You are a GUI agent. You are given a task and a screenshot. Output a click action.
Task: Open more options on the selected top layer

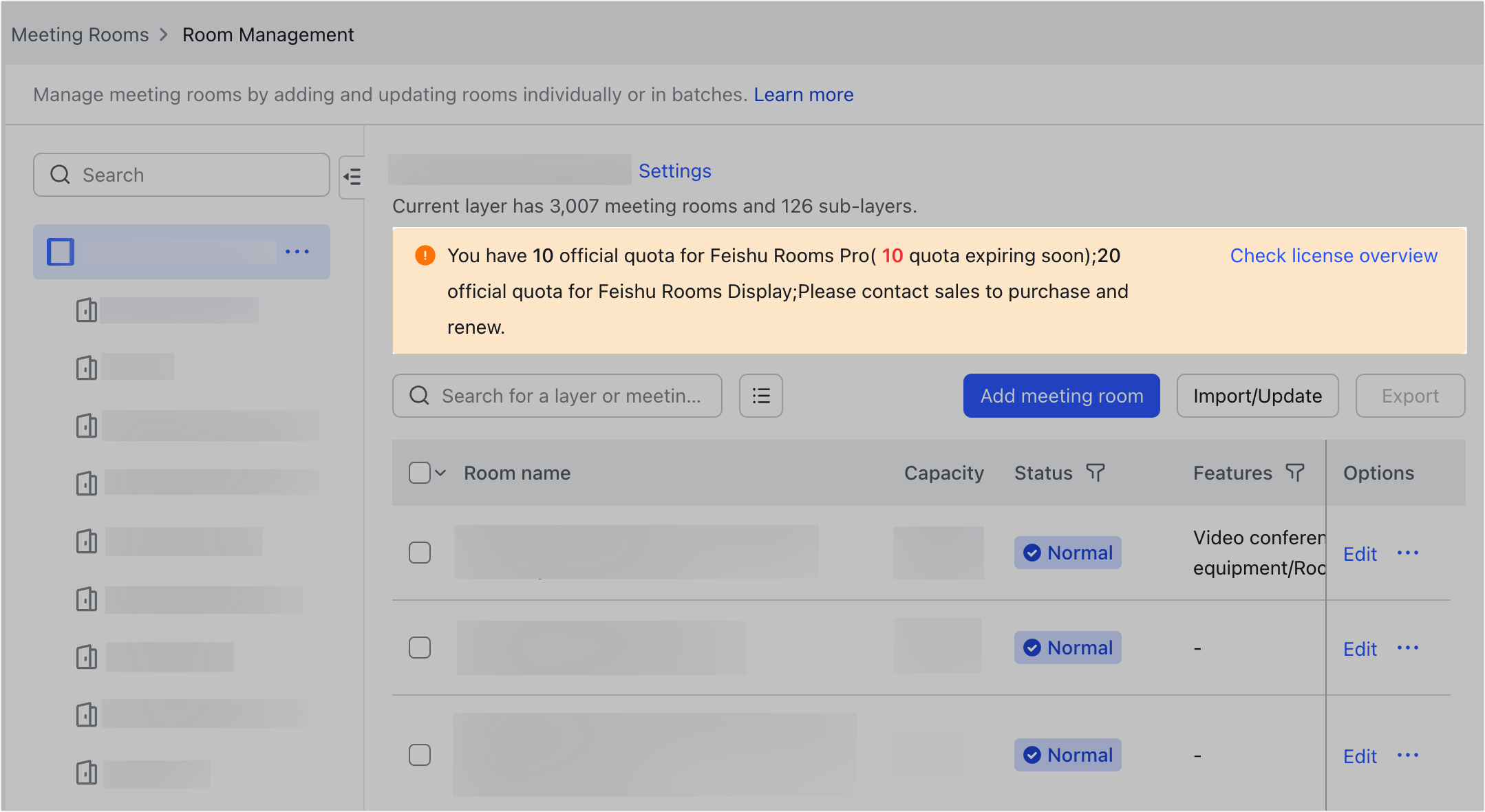pyautogui.click(x=297, y=252)
